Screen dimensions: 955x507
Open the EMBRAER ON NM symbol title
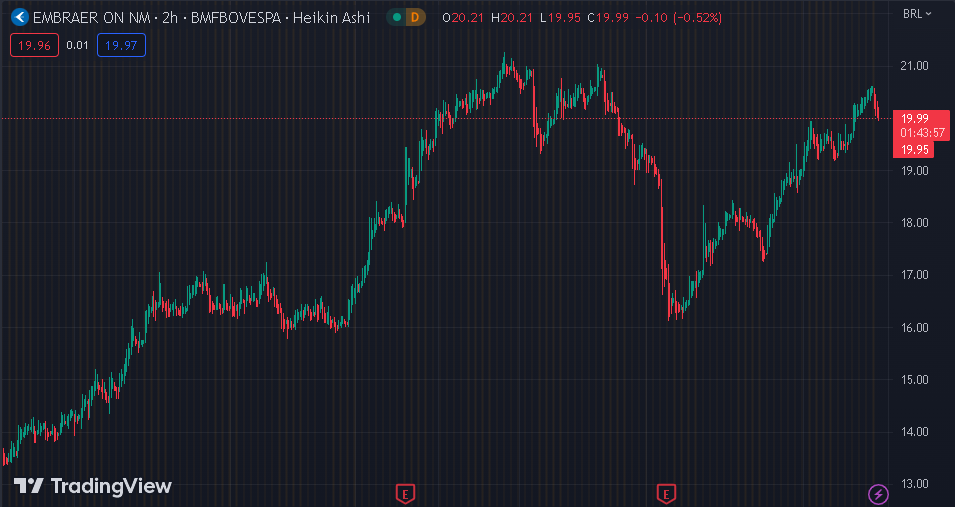[91, 18]
